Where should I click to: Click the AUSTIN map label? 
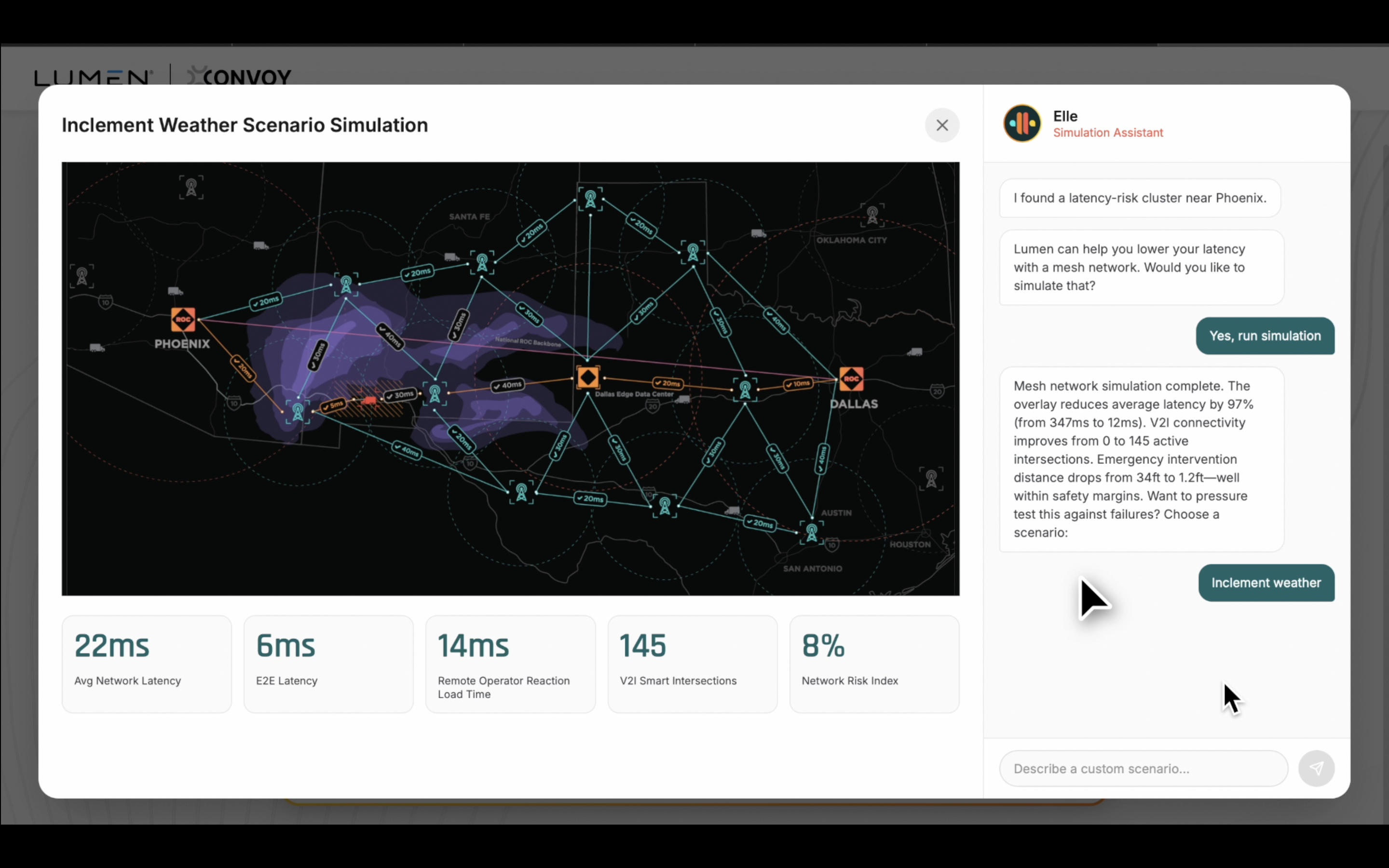tap(836, 513)
